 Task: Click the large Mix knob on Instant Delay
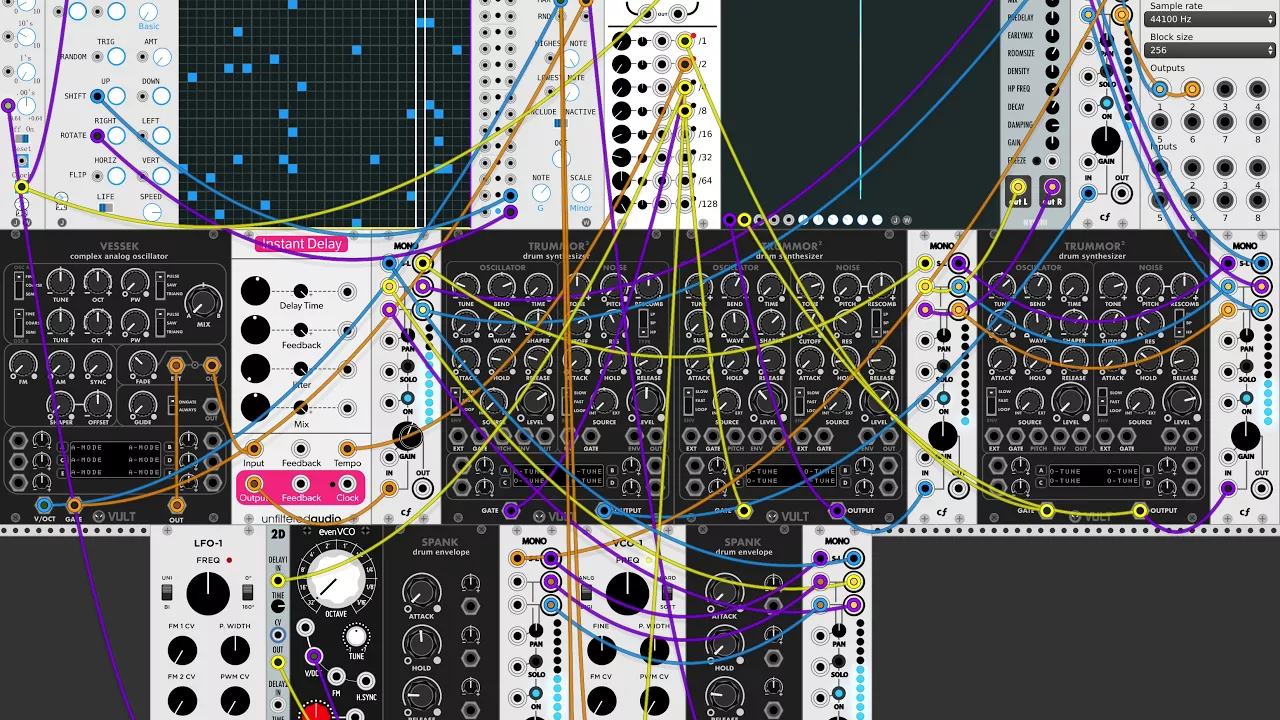point(255,407)
